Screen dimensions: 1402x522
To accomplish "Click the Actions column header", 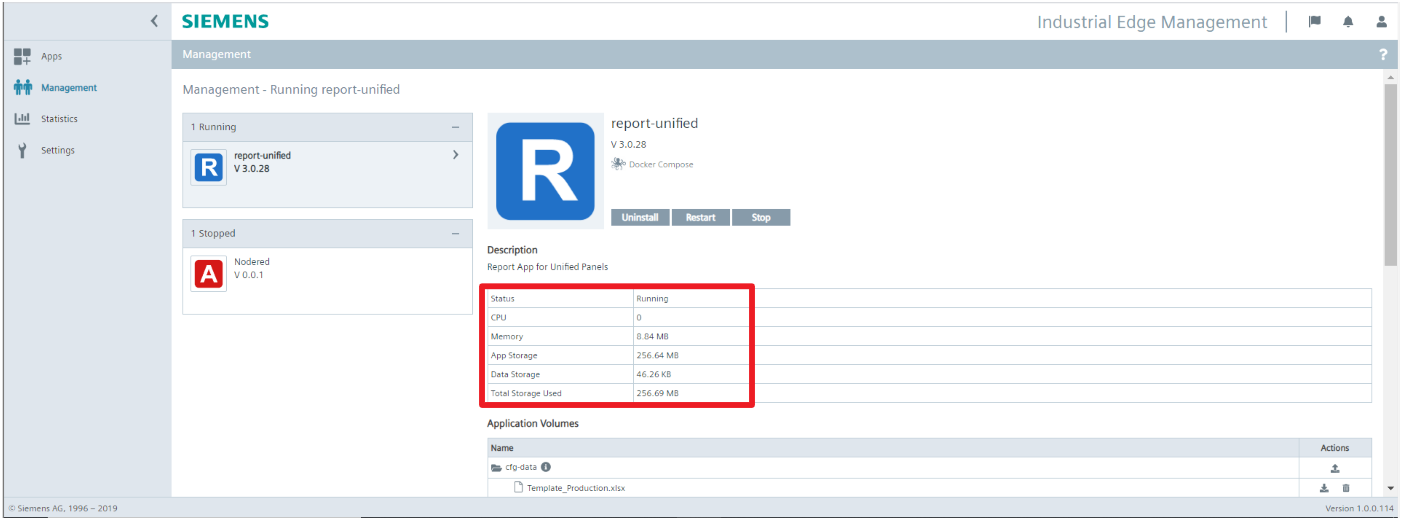I will 1334,448.
